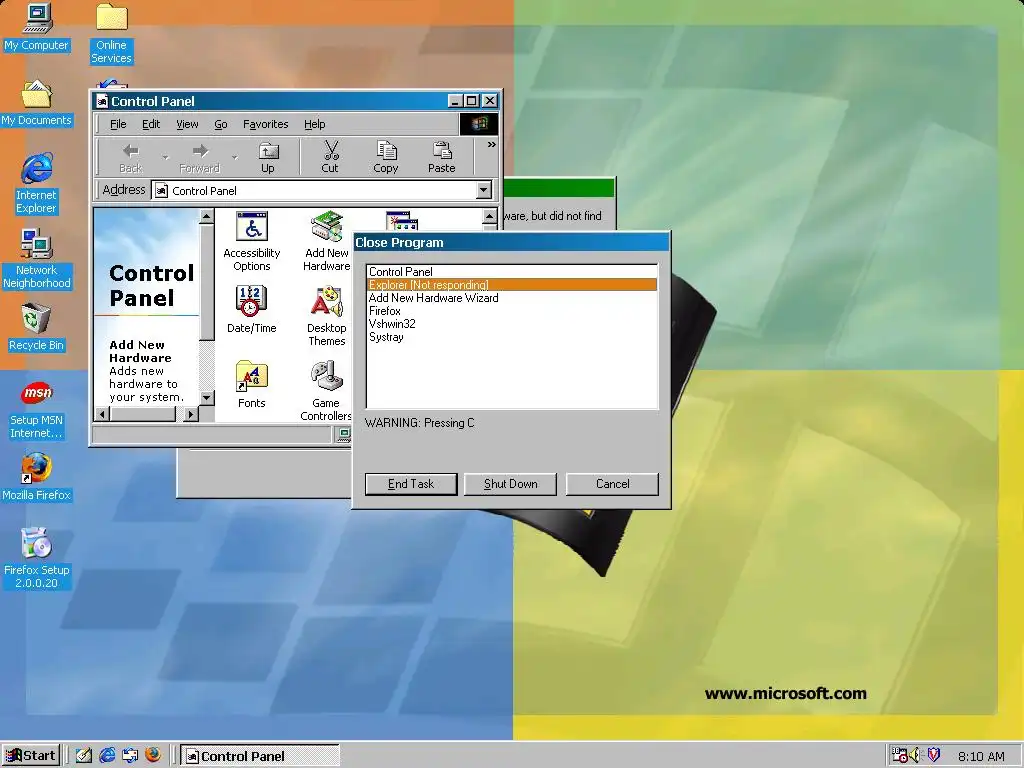The image size is (1024, 768).
Task: Expand toolbar overflow chevron in Control Panel
Action: pos(491,144)
